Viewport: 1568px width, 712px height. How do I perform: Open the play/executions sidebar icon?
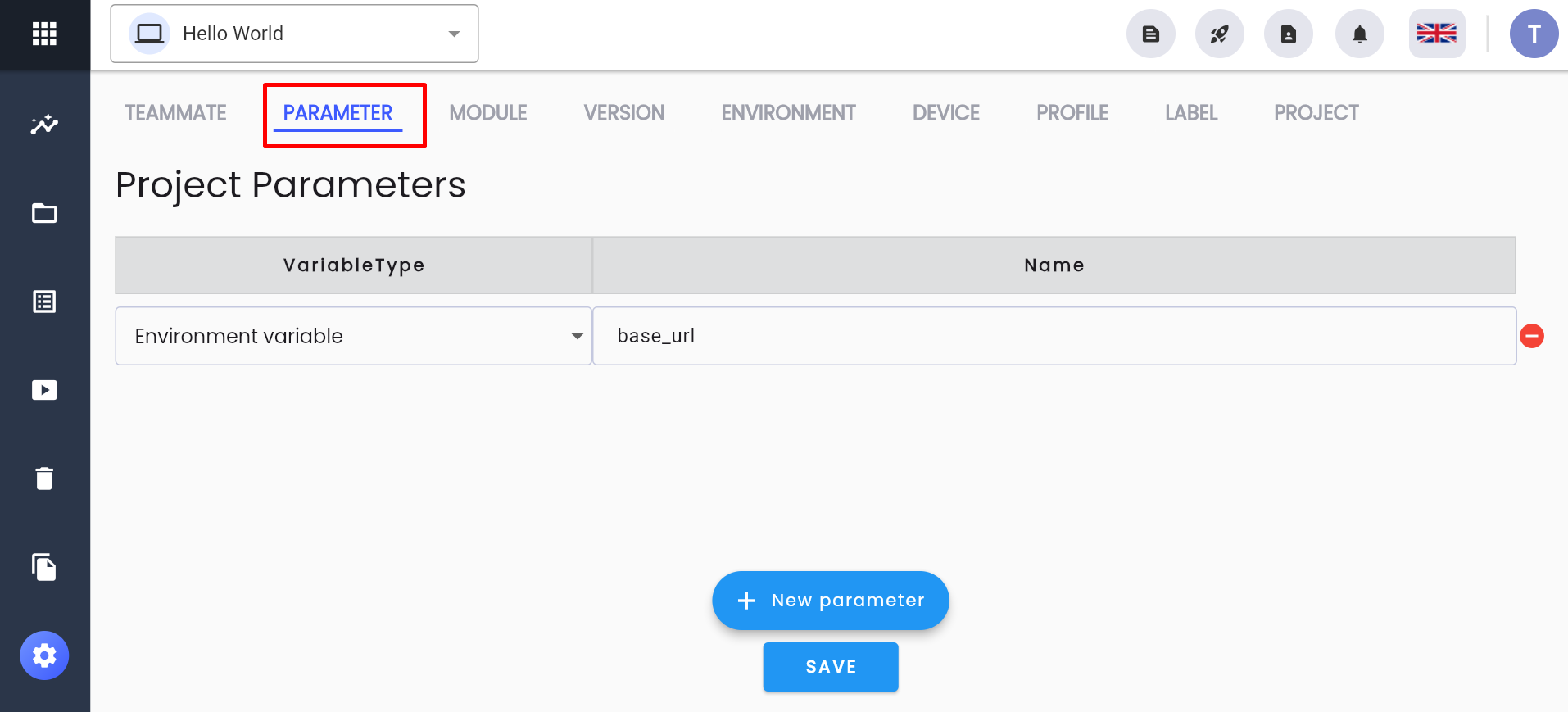point(44,390)
